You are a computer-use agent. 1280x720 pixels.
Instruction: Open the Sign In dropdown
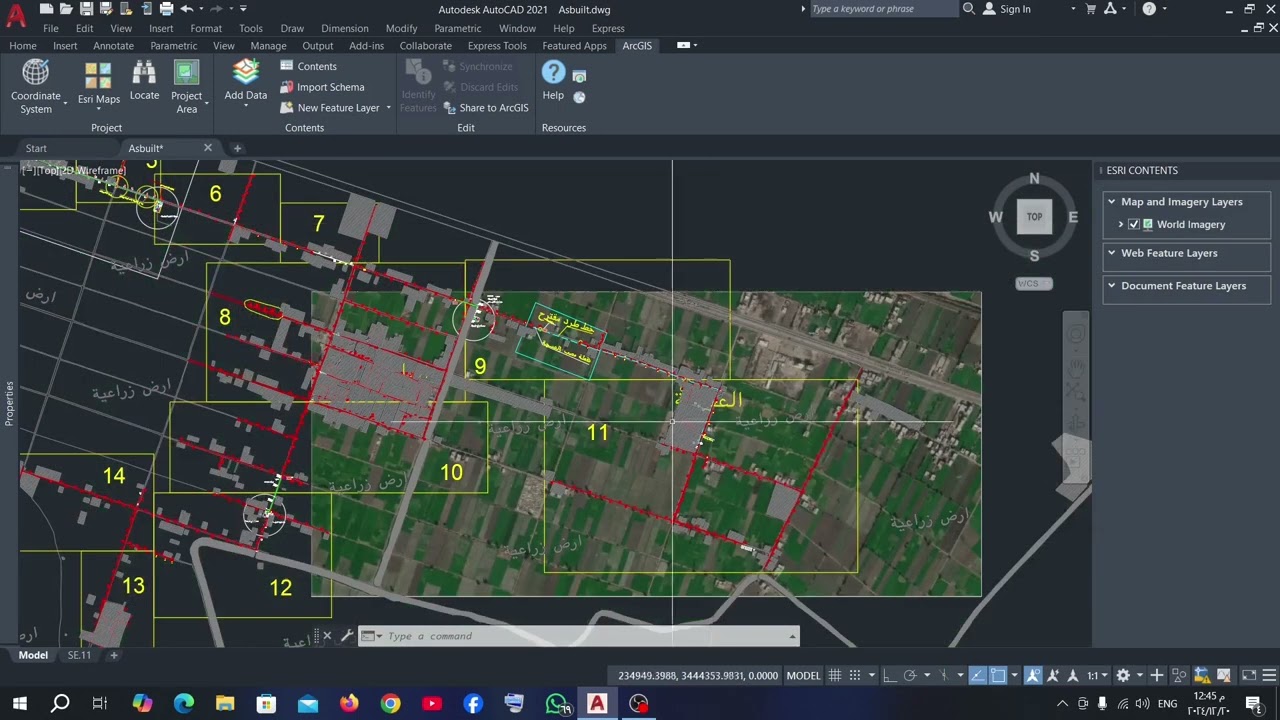pos(1073,9)
